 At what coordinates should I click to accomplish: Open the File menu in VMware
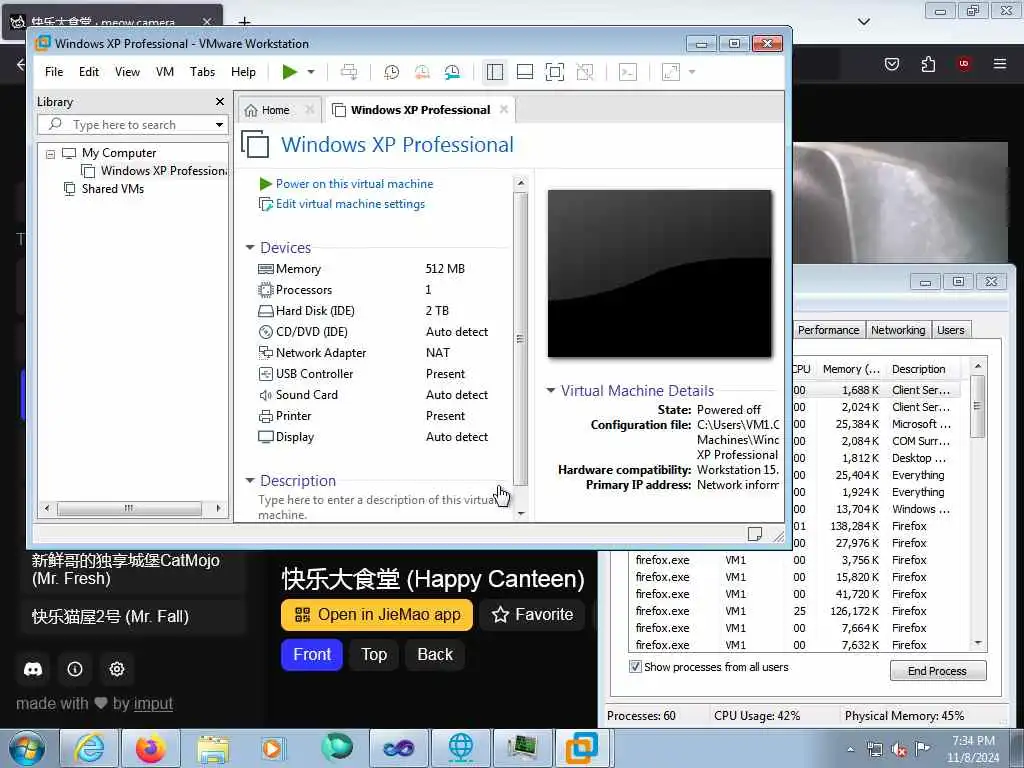tap(54, 72)
